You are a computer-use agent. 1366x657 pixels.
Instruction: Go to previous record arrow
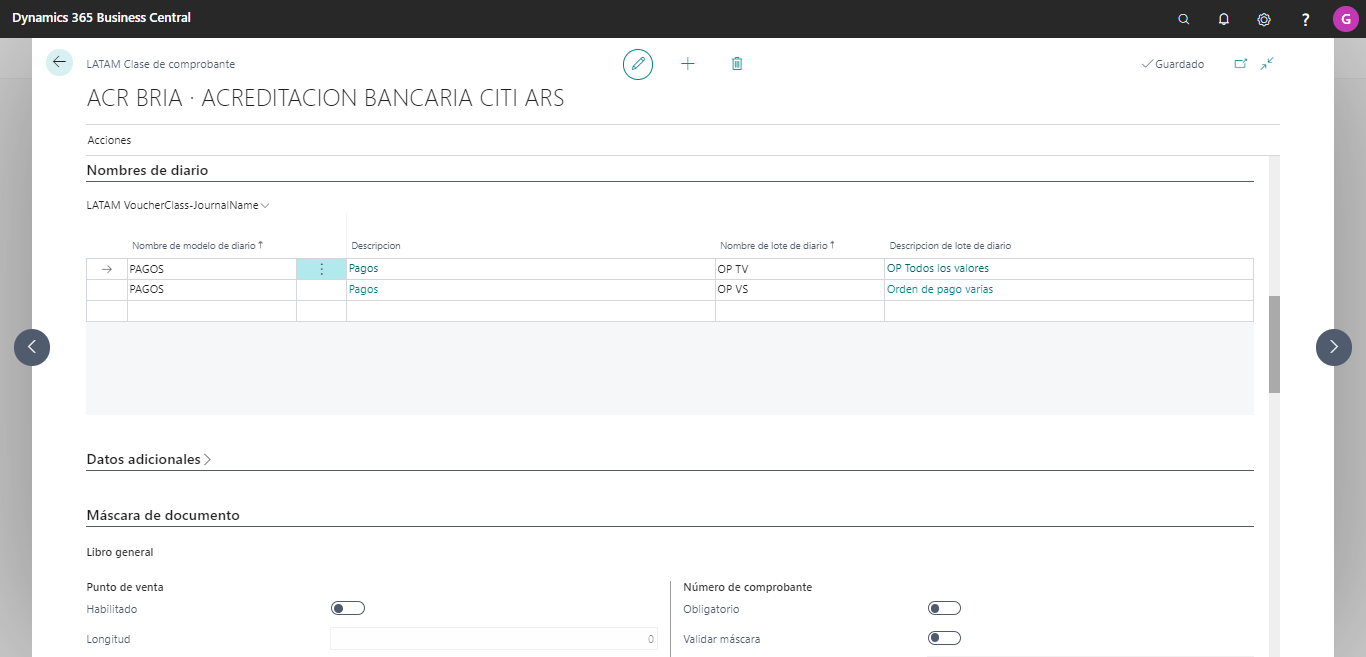(32, 347)
